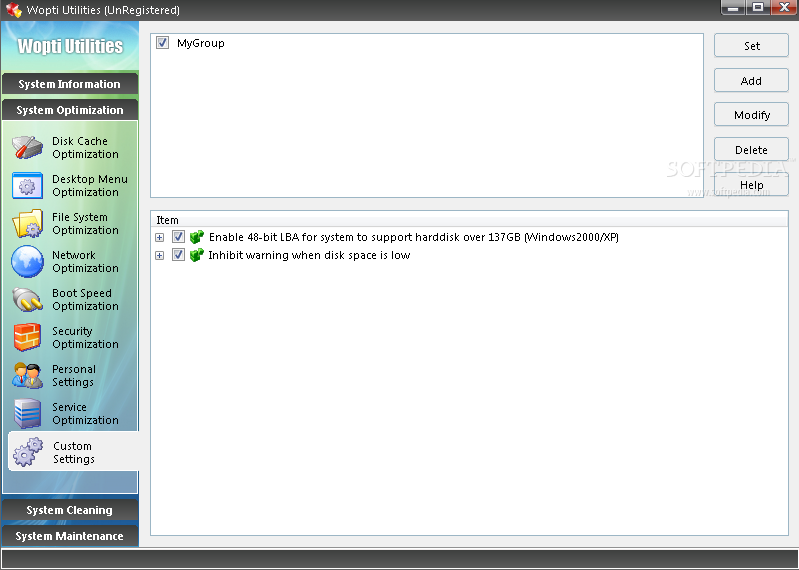The image size is (799, 570).
Task: Select the 'Enable 48-bit LBA for system' row text
Action: (x=414, y=237)
